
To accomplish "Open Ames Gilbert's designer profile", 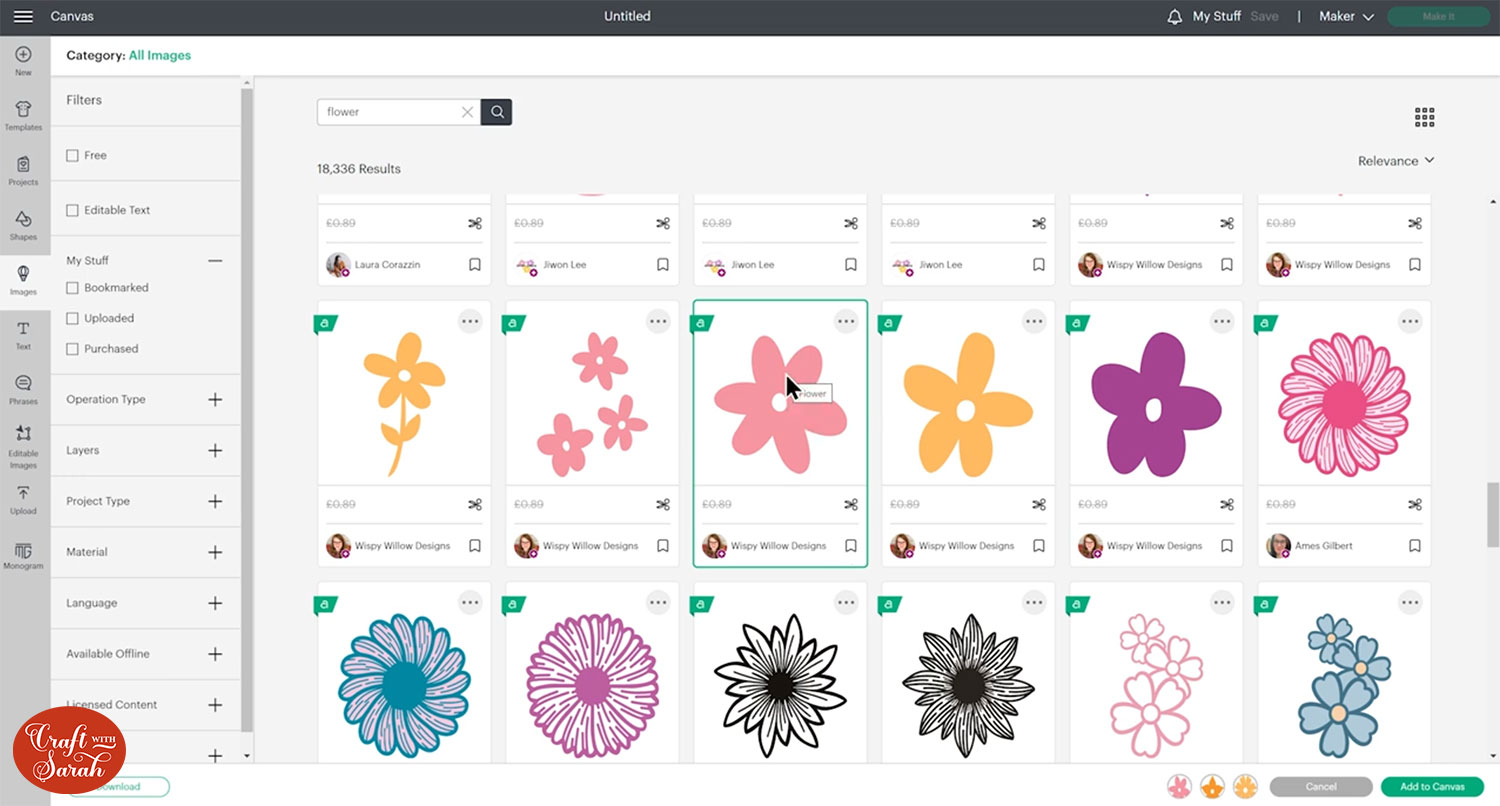I will pyautogui.click(x=1309, y=546).
